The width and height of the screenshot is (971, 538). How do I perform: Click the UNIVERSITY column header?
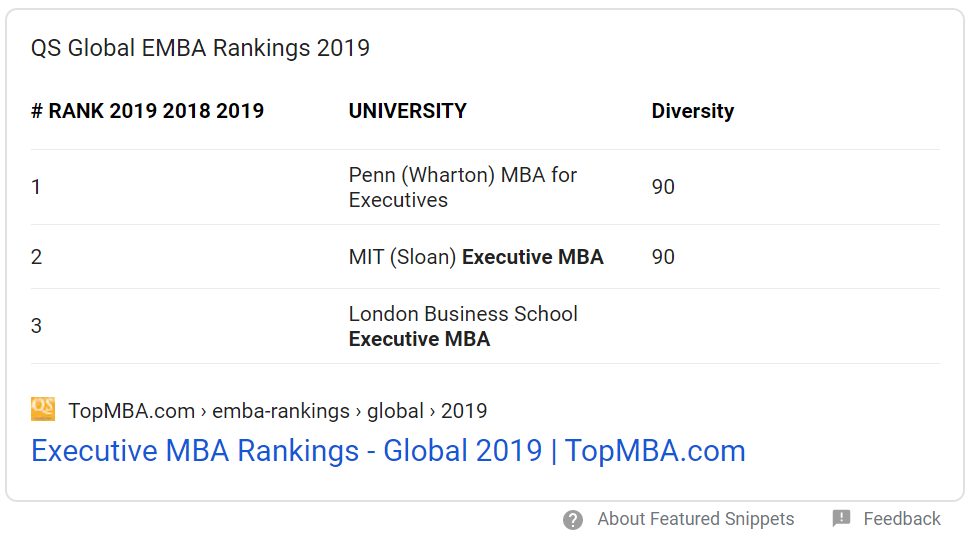(x=407, y=111)
